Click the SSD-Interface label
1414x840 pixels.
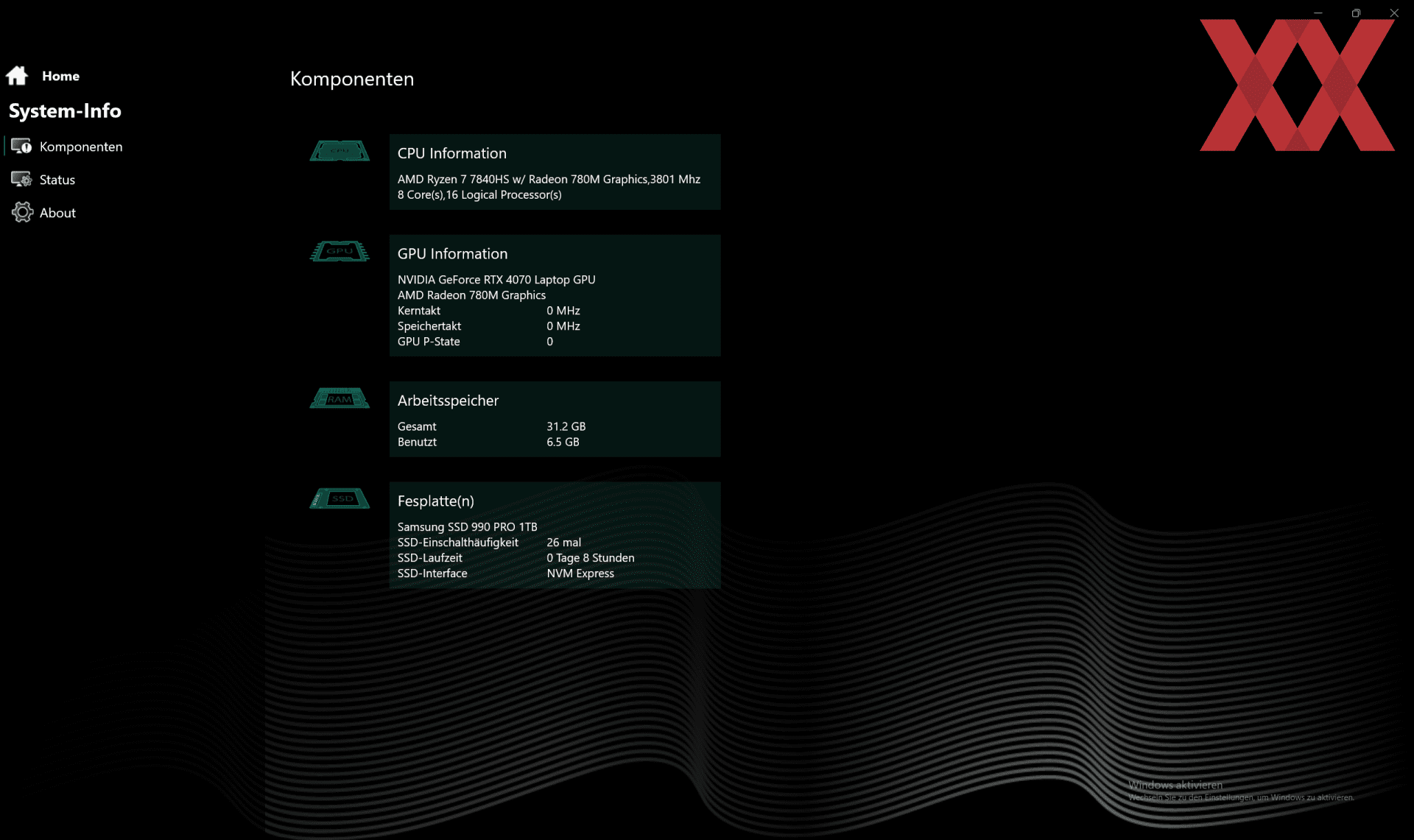coord(432,573)
